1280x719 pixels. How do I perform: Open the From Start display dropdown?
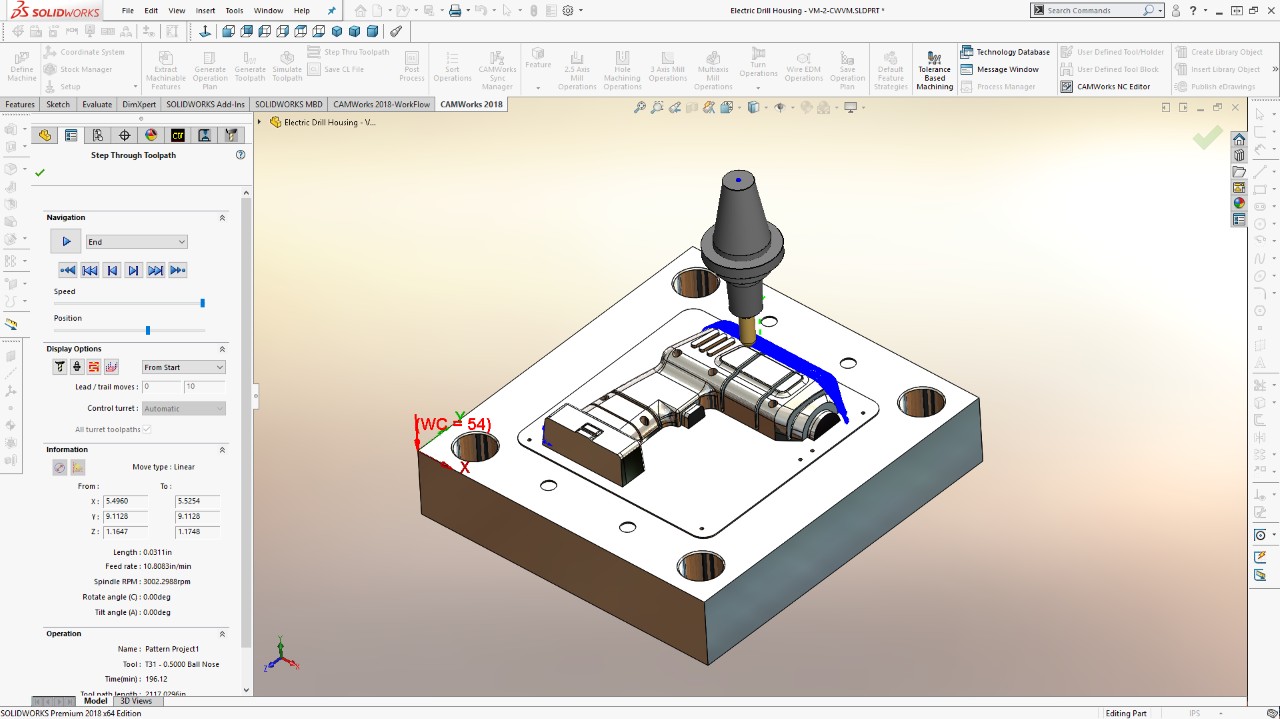pos(184,367)
